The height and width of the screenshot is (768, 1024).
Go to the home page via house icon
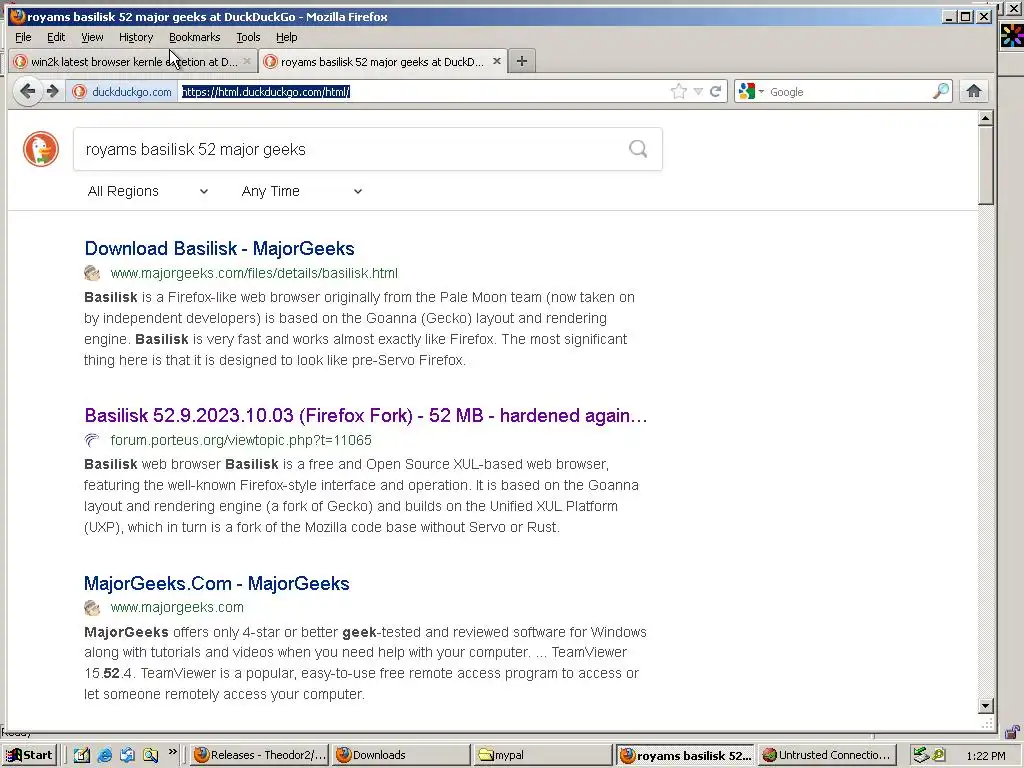(974, 91)
